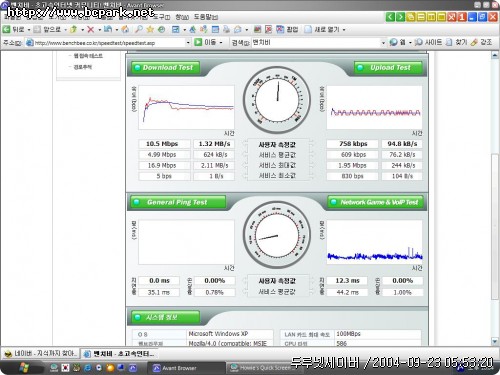Toggle the popup blocker (팝업) button
The image size is (500, 375).
(x=287, y=30)
